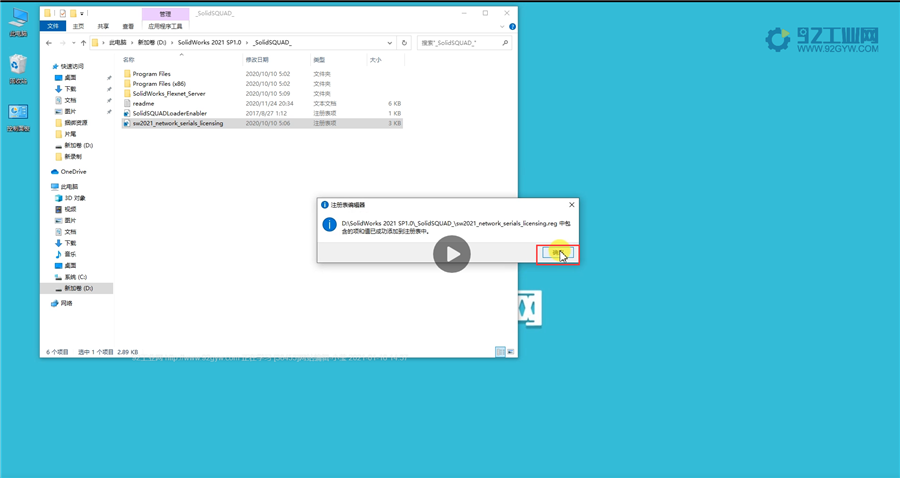Select the Program Files (x86) folder

(x=154, y=84)
